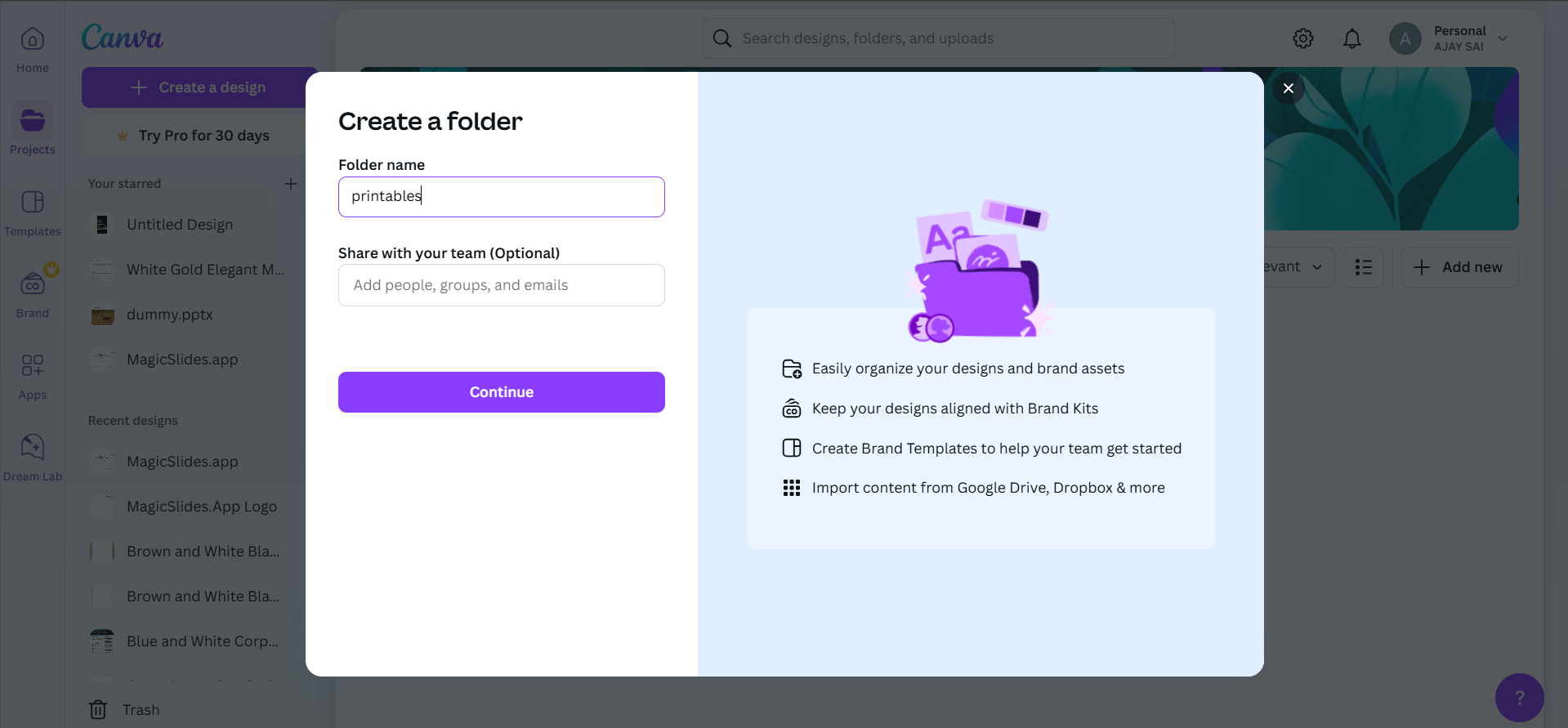
Task: Open the Apps sidebar icon
Action: 33,365
